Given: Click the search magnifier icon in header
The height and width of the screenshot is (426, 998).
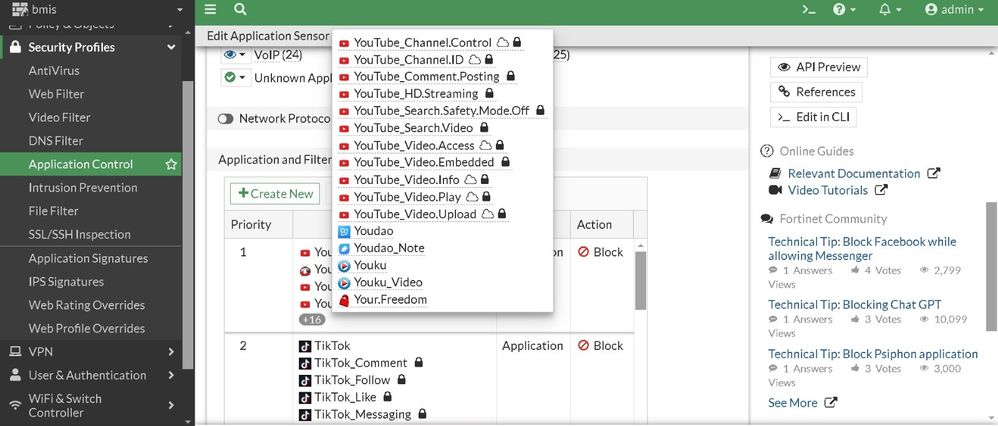Looking at the screenshot, I should (x=240, y=9).
